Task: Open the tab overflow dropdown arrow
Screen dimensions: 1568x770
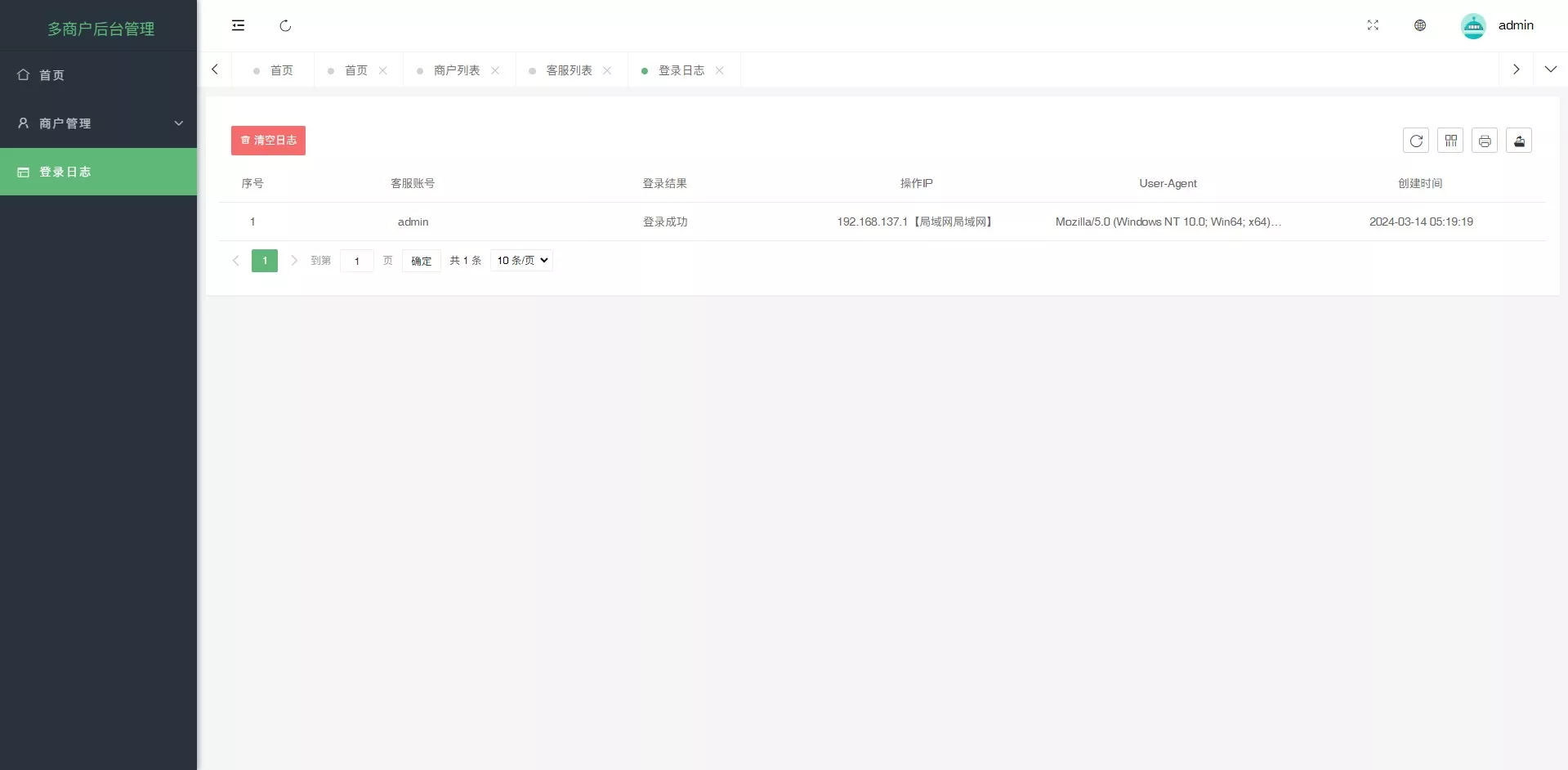Action: (x=1551, y=69)
